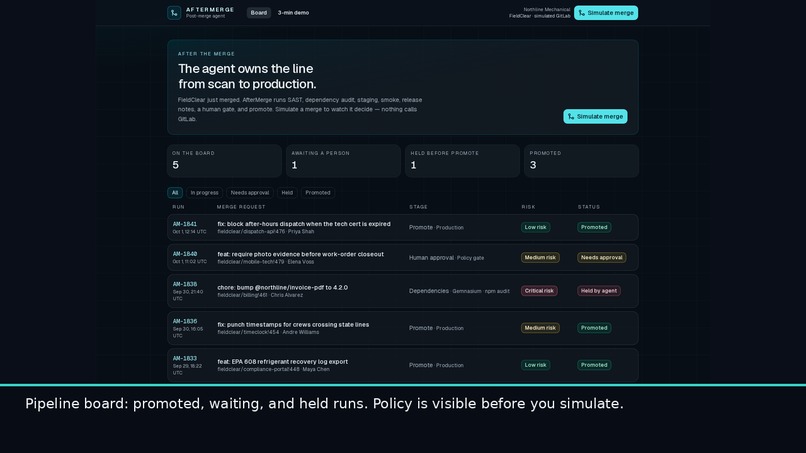Select the Held before promote card
Screen dimensions: 806x453
click(462, 161)
